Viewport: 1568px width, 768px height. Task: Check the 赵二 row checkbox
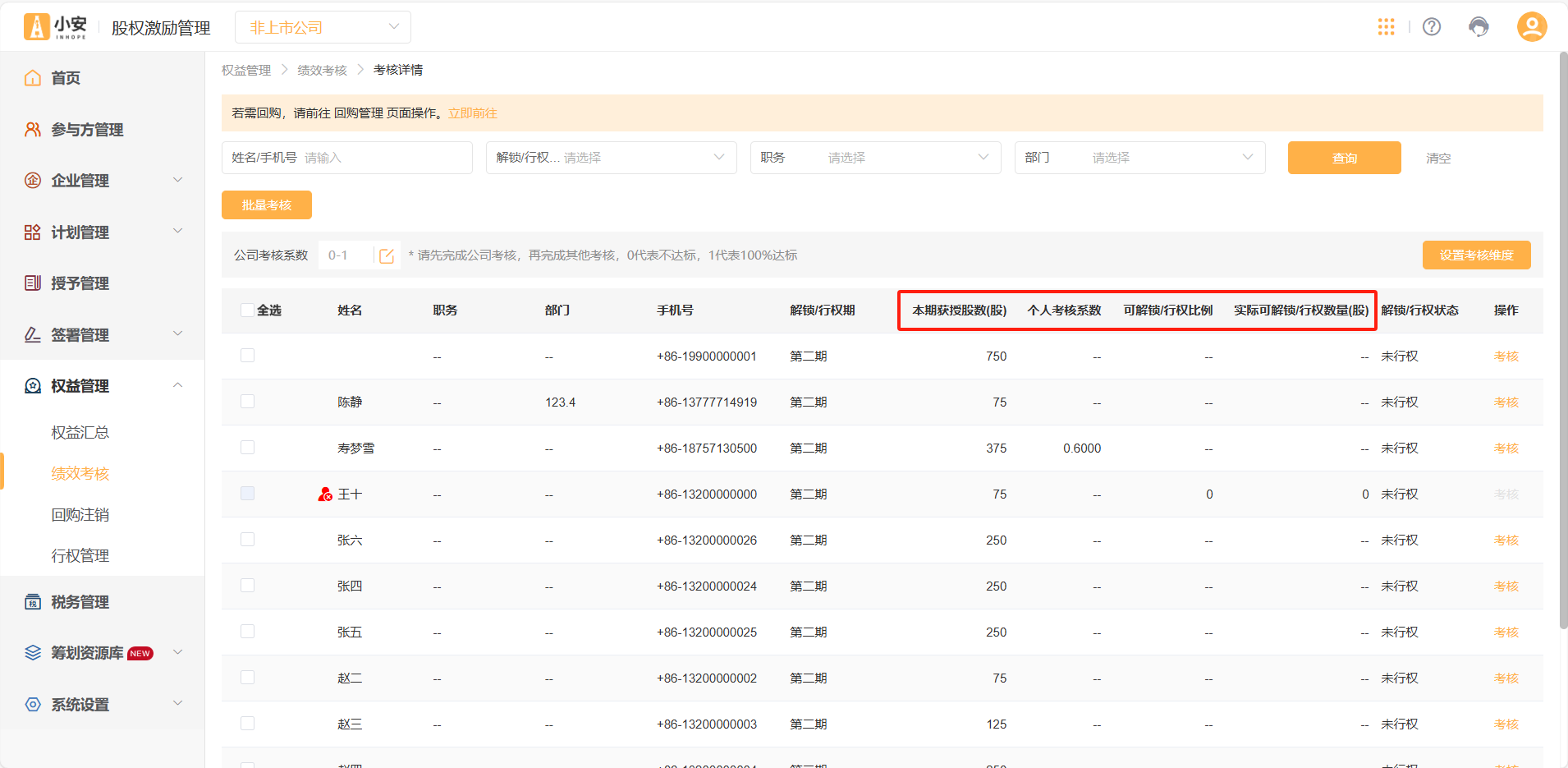247,678
